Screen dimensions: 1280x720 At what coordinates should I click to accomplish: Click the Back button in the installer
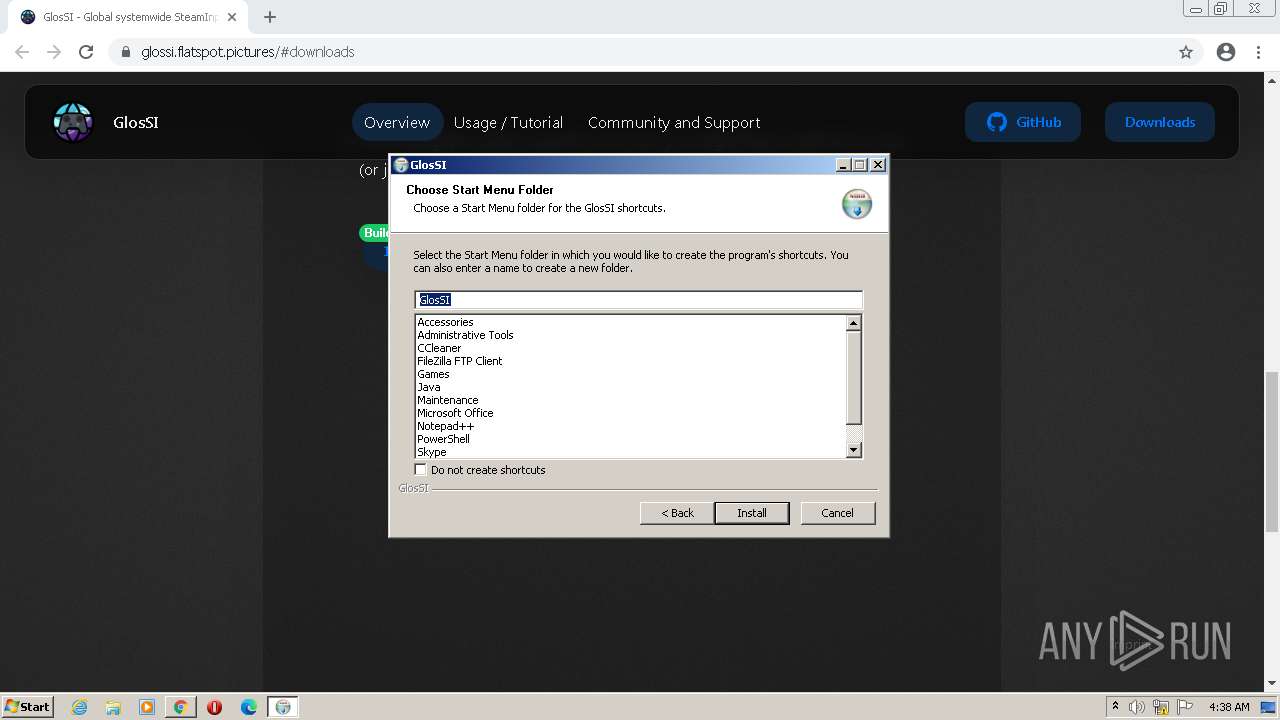tap(677, 513)
